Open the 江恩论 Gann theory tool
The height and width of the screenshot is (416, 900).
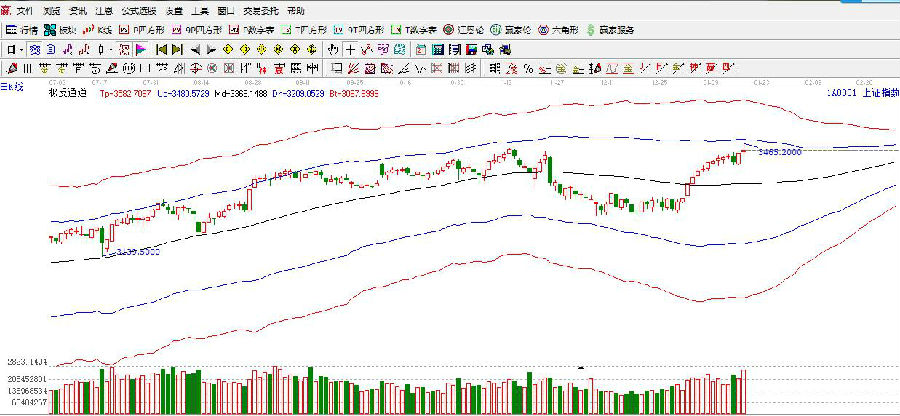tap(465, 29)
